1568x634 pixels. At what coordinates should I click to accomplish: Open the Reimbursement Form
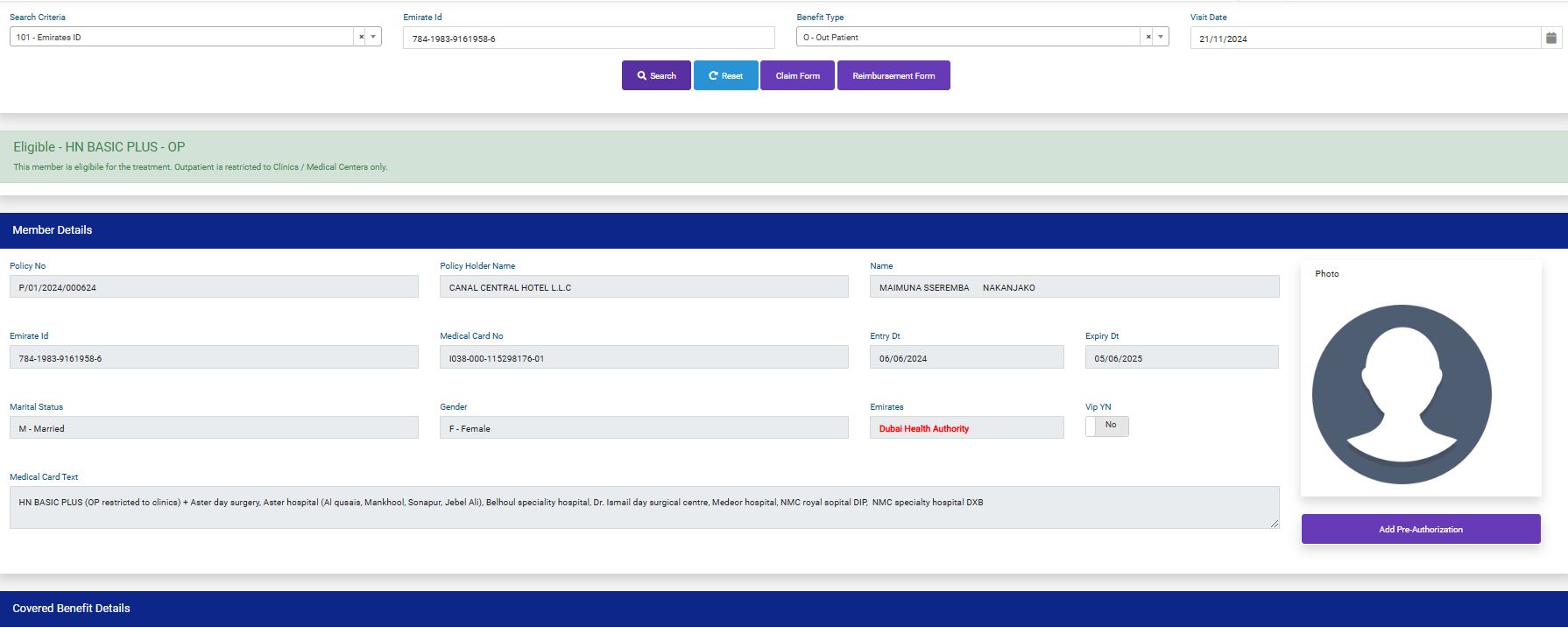pos(893,75)
